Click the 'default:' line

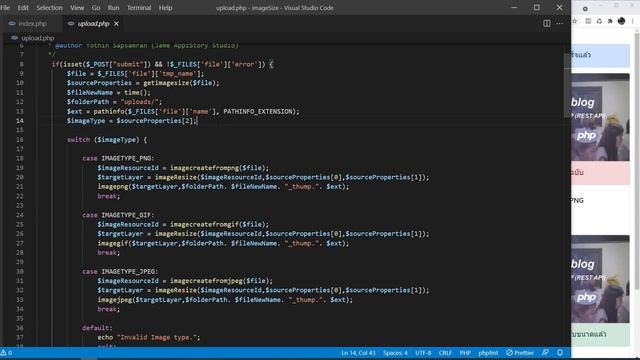point(97,328)
